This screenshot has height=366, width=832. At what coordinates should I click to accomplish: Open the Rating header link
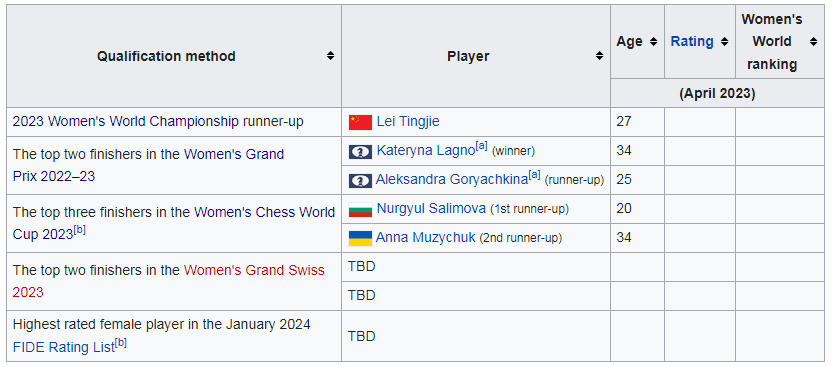[x=692, y=41]
